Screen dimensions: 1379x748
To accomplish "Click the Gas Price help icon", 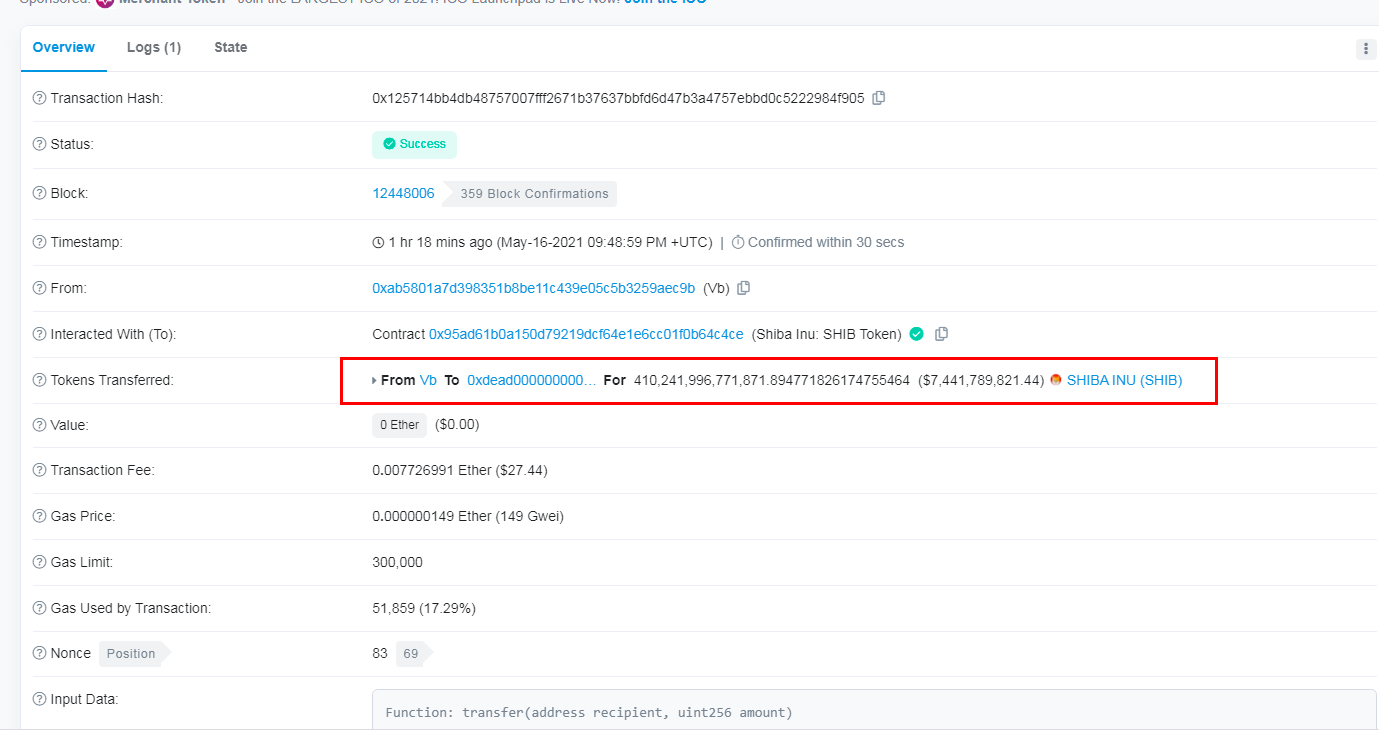I will pos(39,516).
